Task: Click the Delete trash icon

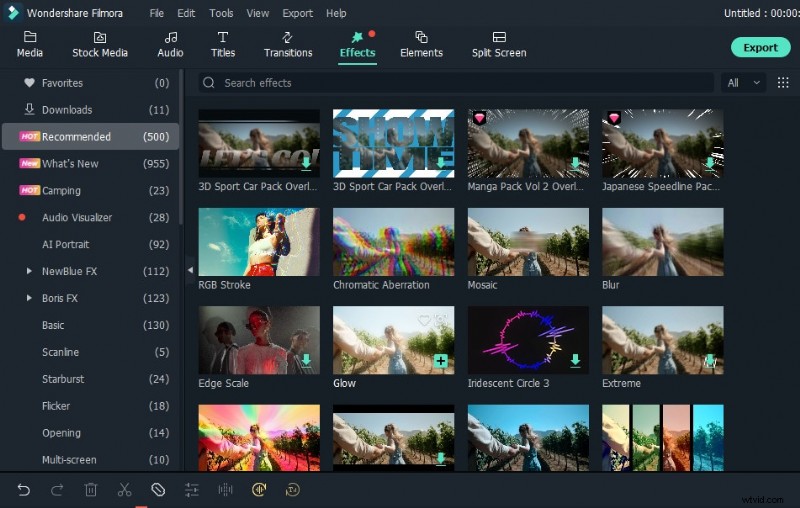Action: coord(90,490)
